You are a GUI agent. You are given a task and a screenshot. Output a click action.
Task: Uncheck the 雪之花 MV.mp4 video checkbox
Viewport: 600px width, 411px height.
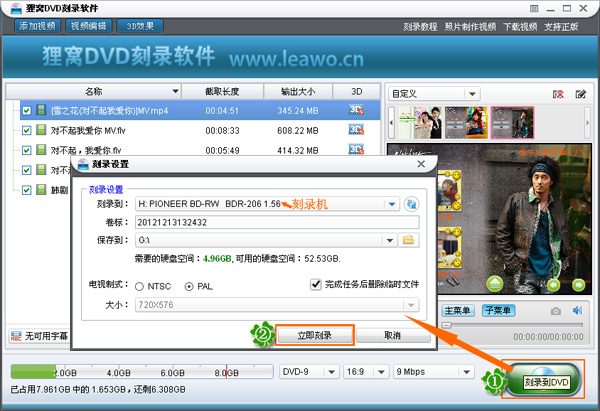pyautogui.click(x=26, y=111)
